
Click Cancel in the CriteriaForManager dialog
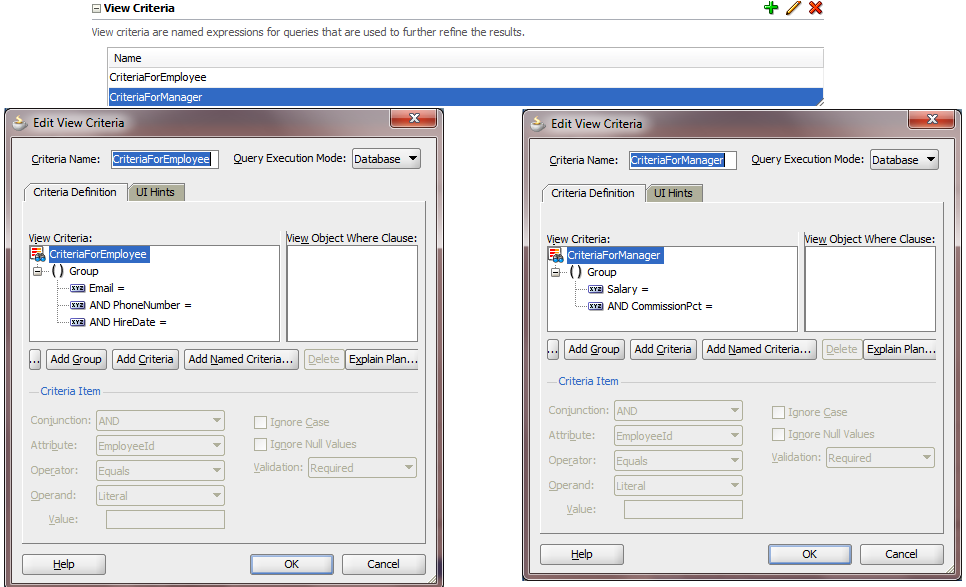coord(901,554)
